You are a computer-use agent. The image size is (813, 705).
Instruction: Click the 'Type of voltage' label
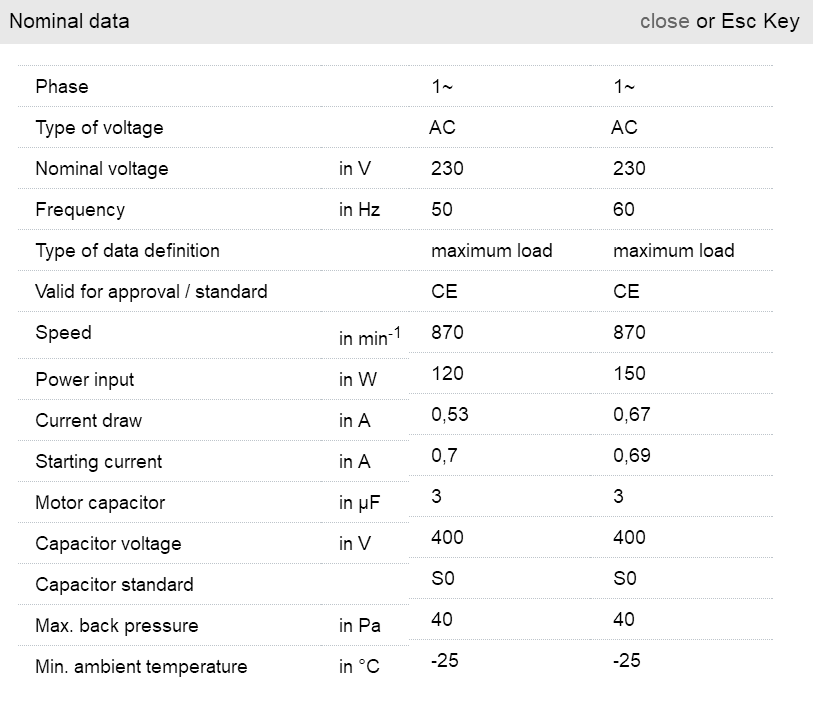99,128
